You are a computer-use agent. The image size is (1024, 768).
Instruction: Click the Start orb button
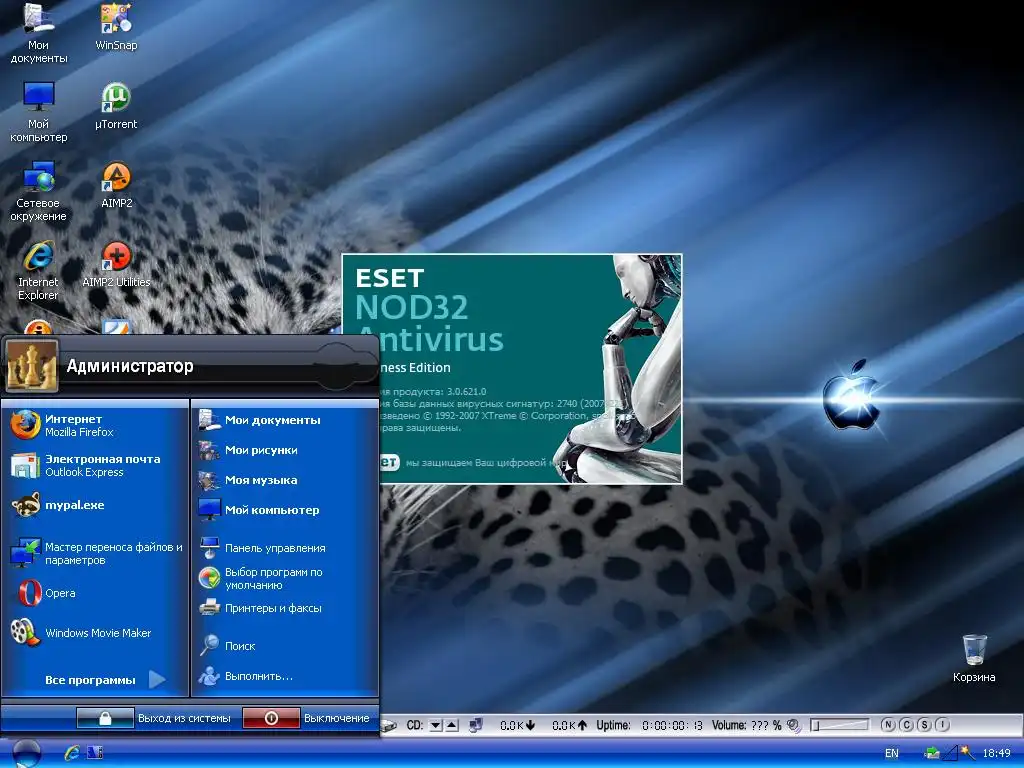click(x=27, y=752)
